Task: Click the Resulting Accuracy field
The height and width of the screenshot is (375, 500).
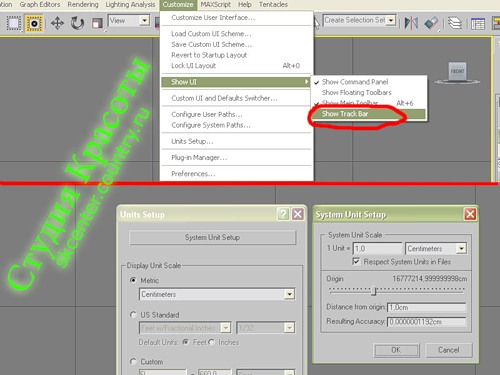Action: (x=426, y=322)
